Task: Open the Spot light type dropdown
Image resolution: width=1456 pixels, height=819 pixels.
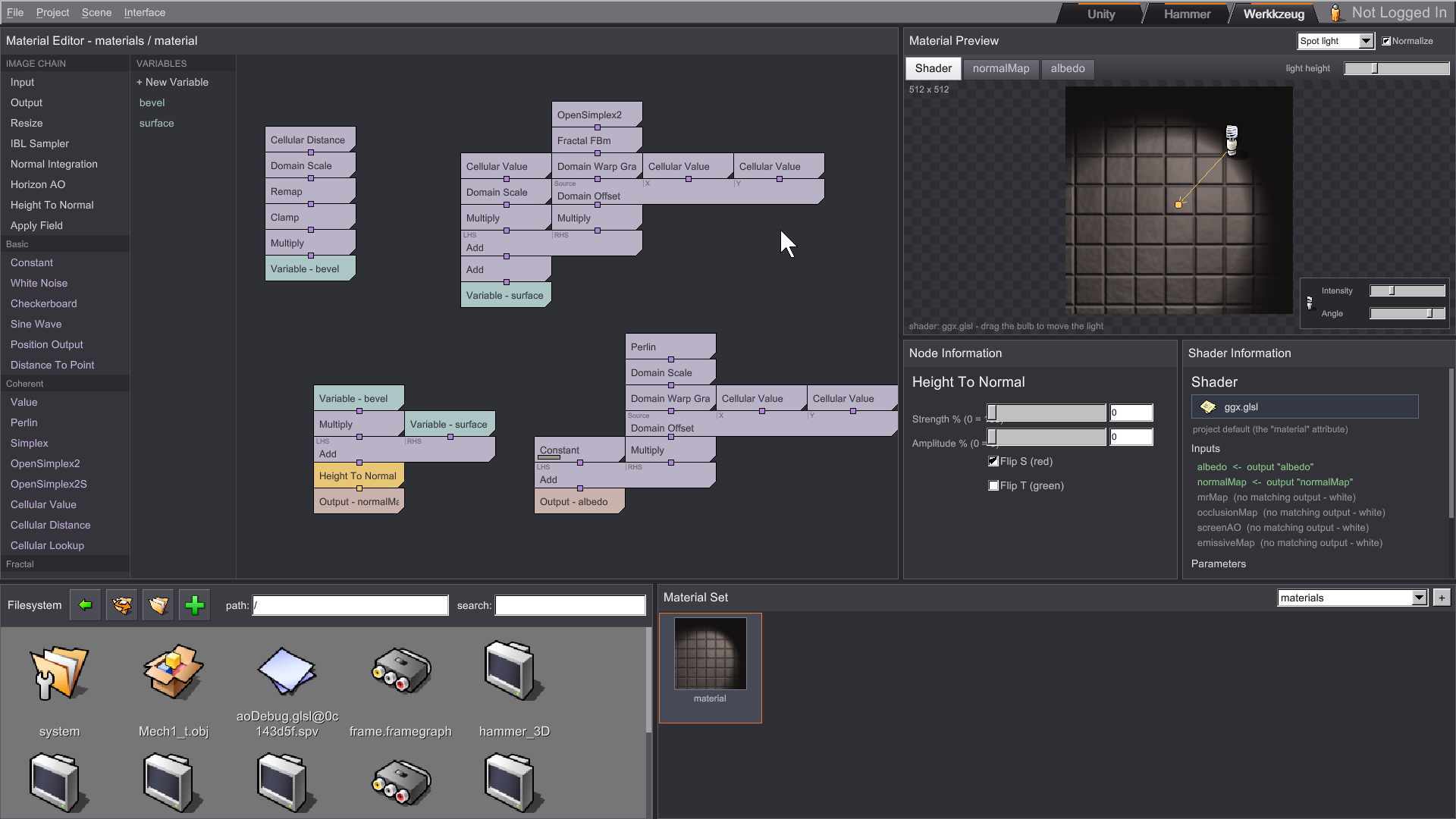Action: (x=1336, y=41)
